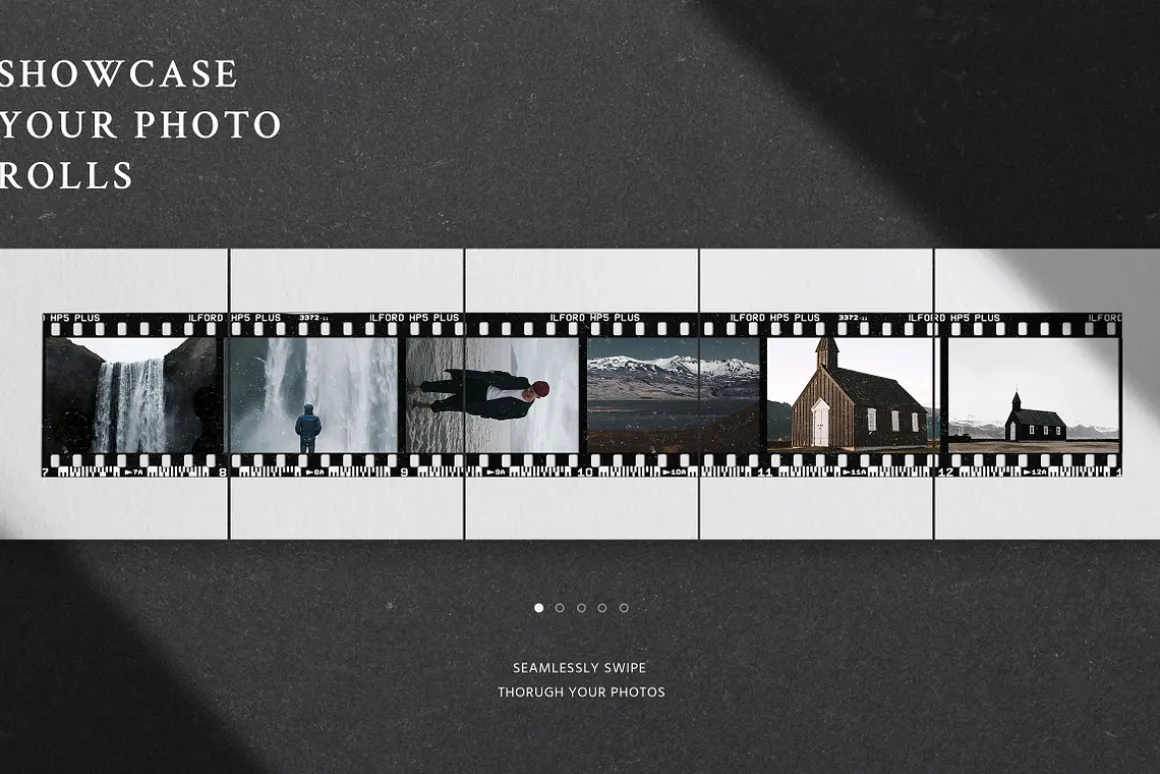Click the frame number 11 on film strip

click(x=765, y=472)
